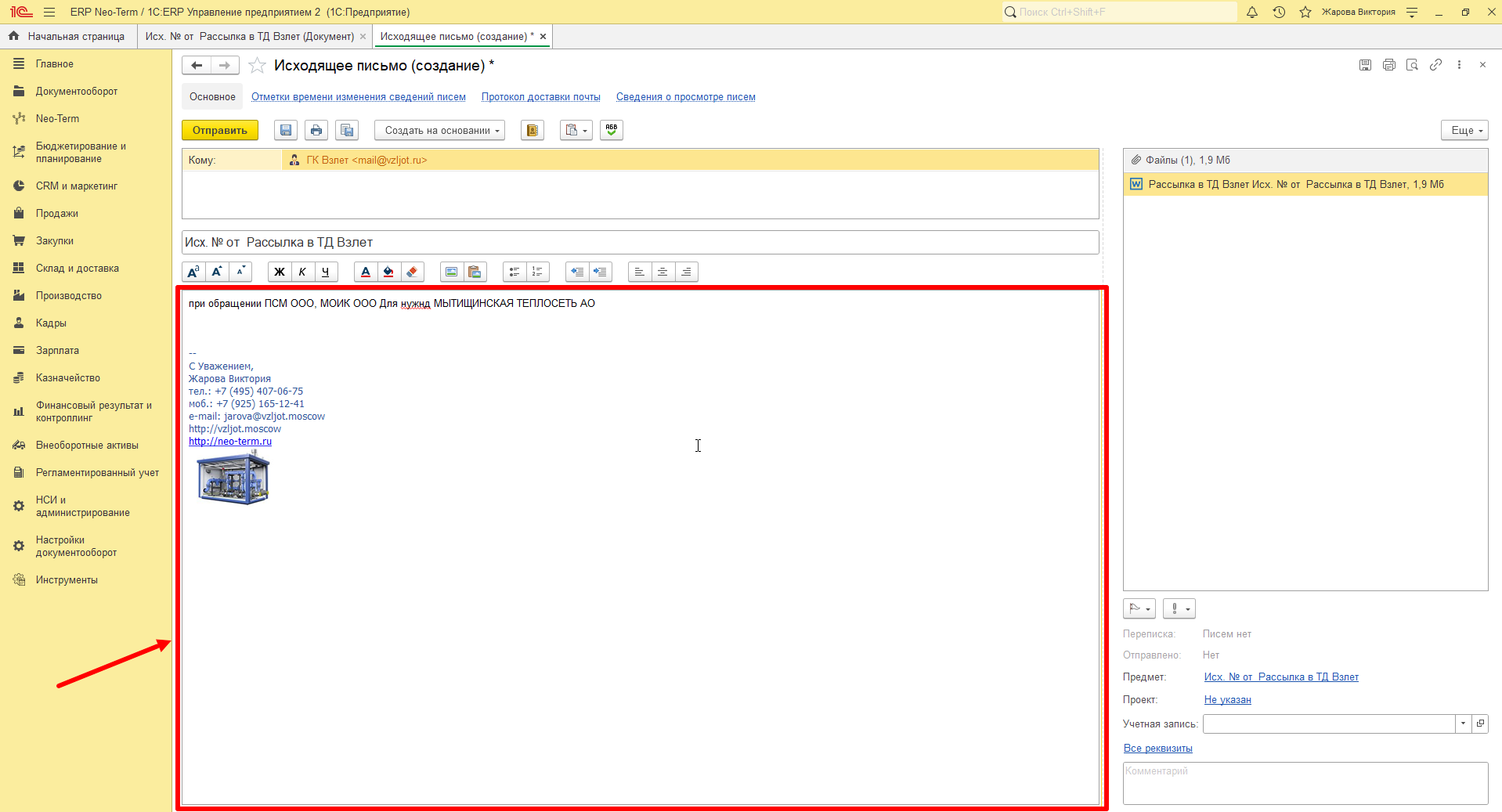Save the letter with the floppy disk toolbar button

click(x=286, y=131)
